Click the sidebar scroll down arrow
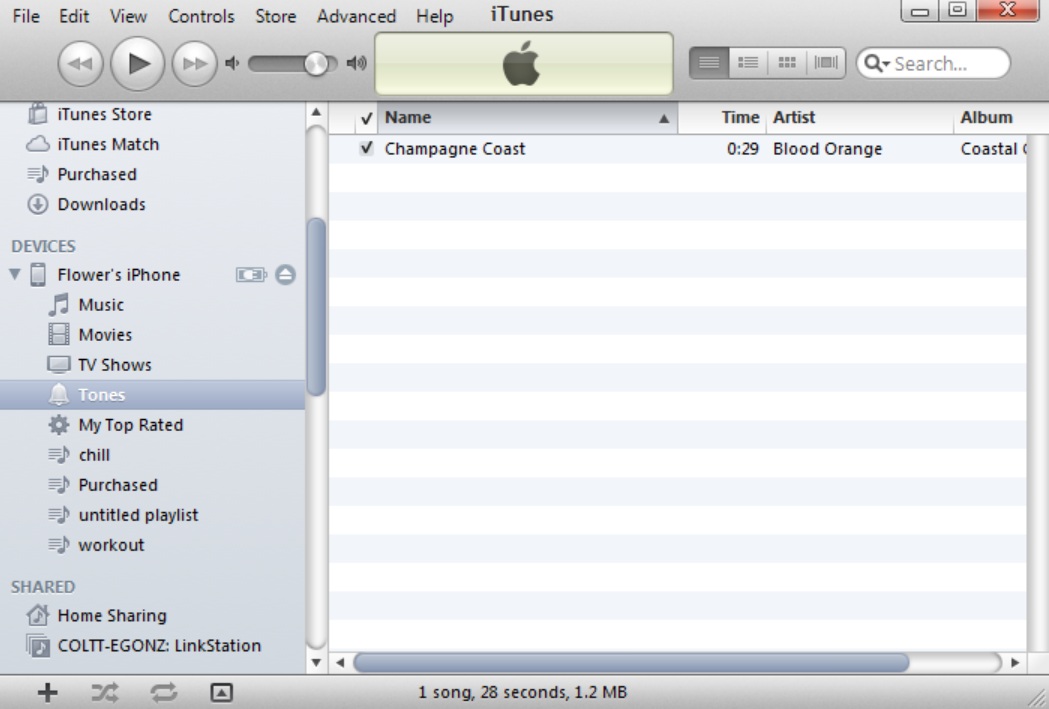Image resolution: width=1049 pixels, height=709 pixels. click(316, 662)
